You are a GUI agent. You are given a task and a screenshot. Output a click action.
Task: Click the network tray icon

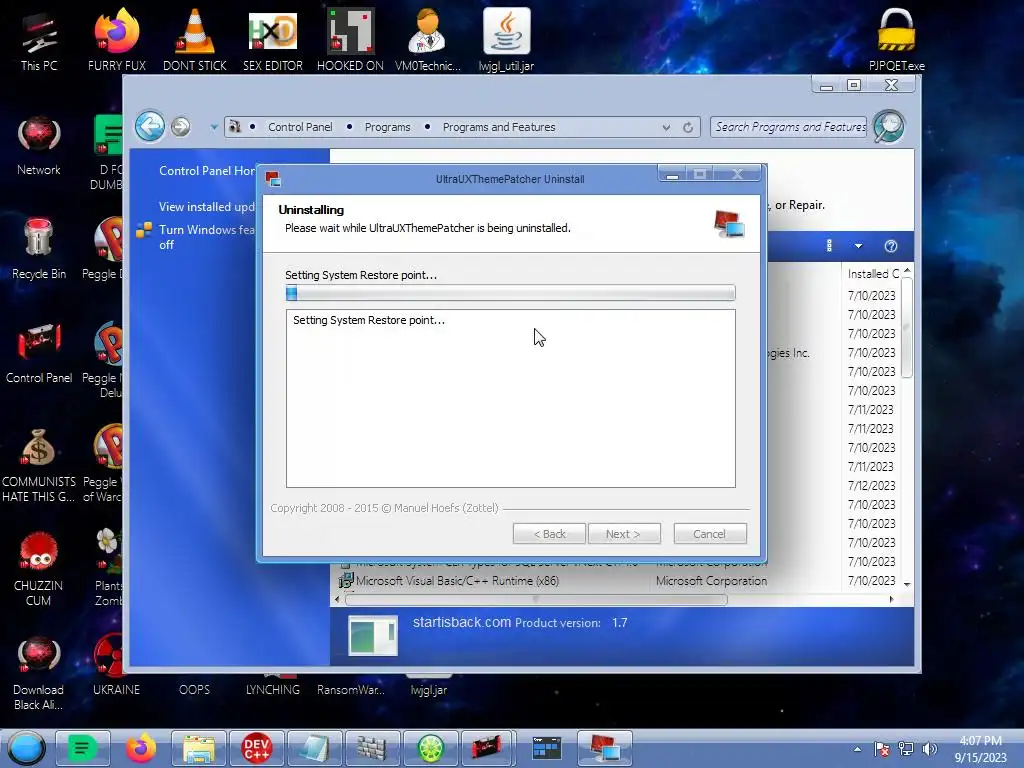(906, 749)
